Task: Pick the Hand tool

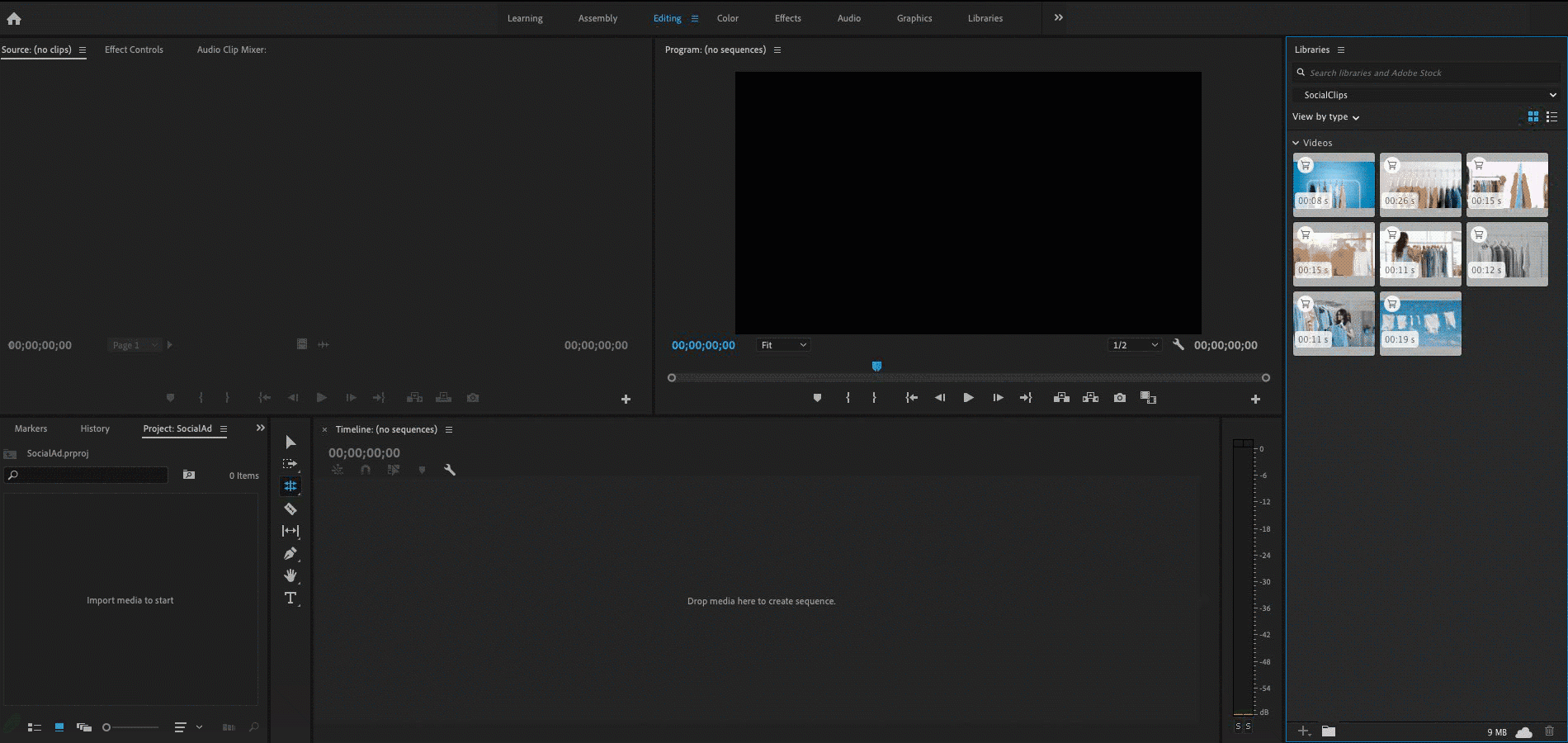Action: (x=290, y=575)
